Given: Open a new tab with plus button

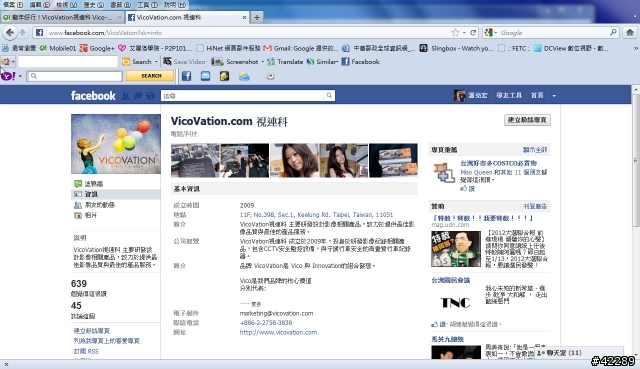Looking at the screenshot, I should [257, 17].
